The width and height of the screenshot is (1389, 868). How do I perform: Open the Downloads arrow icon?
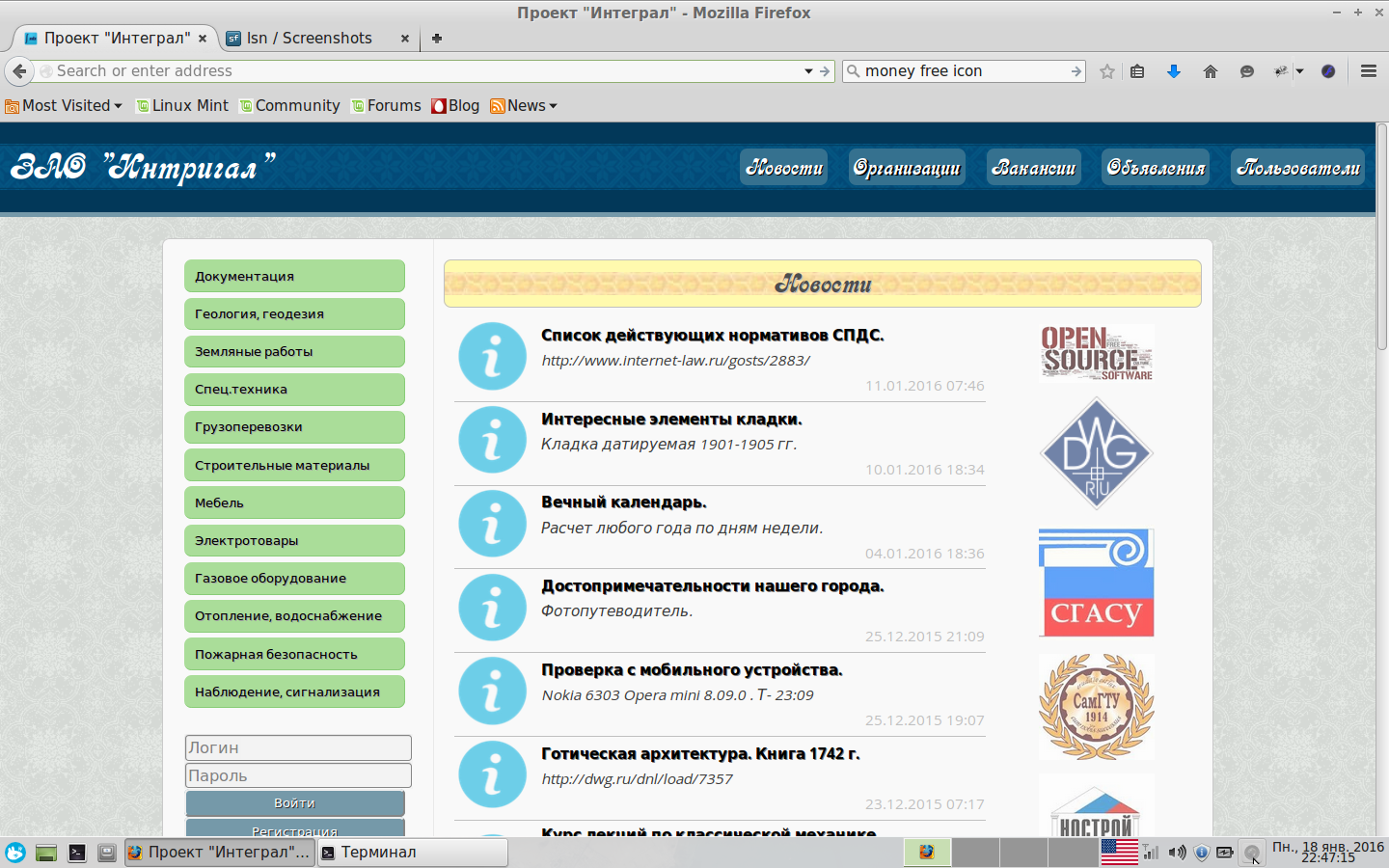(1174, 70)
